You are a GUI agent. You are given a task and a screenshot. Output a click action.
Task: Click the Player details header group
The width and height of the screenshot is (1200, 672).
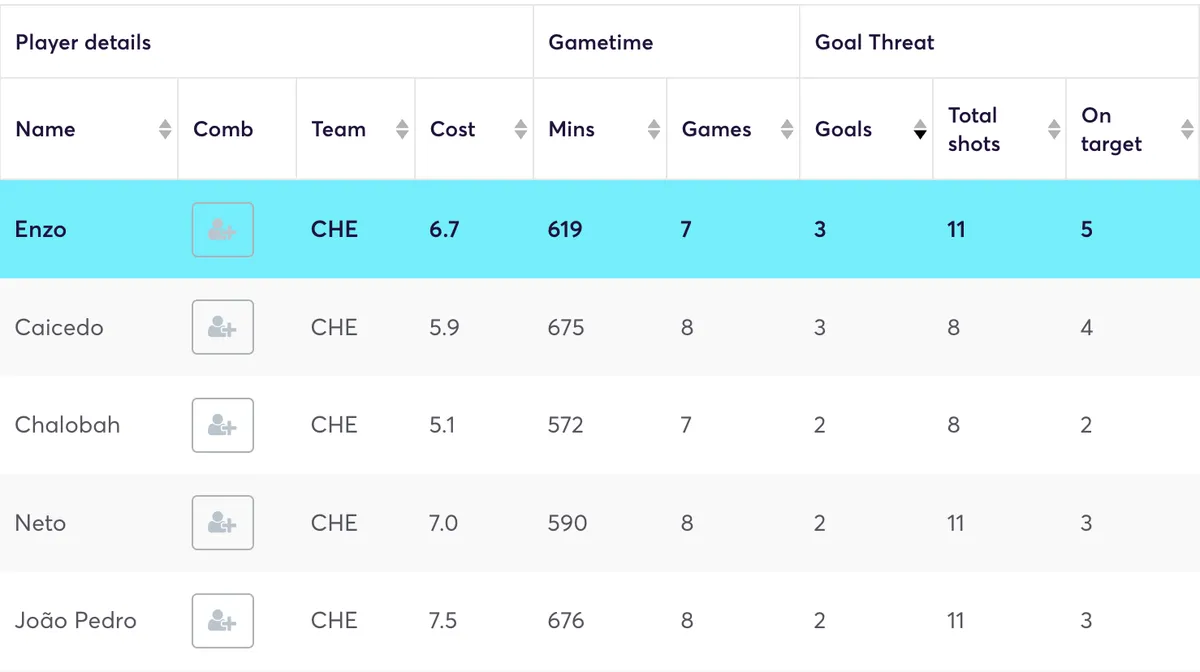pos(84,42)
